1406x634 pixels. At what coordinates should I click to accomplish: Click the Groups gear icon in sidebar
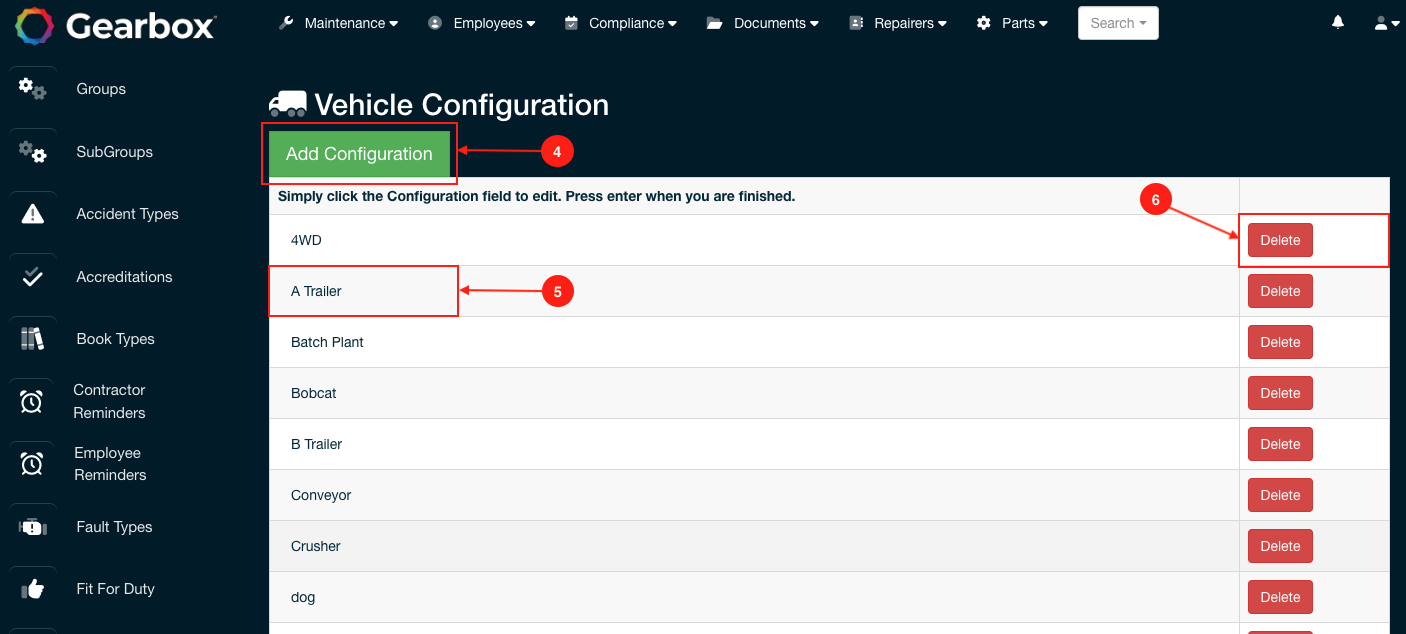click(x=33, y=89)
